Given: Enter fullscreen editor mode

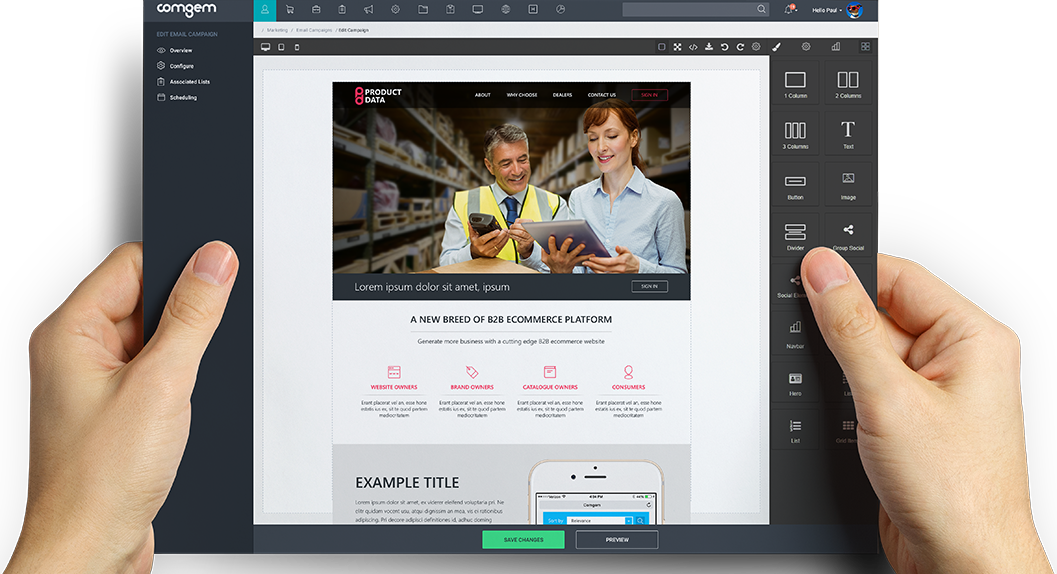Looking at the screenshot, I should pyautogui.click(x=677, y=47).
